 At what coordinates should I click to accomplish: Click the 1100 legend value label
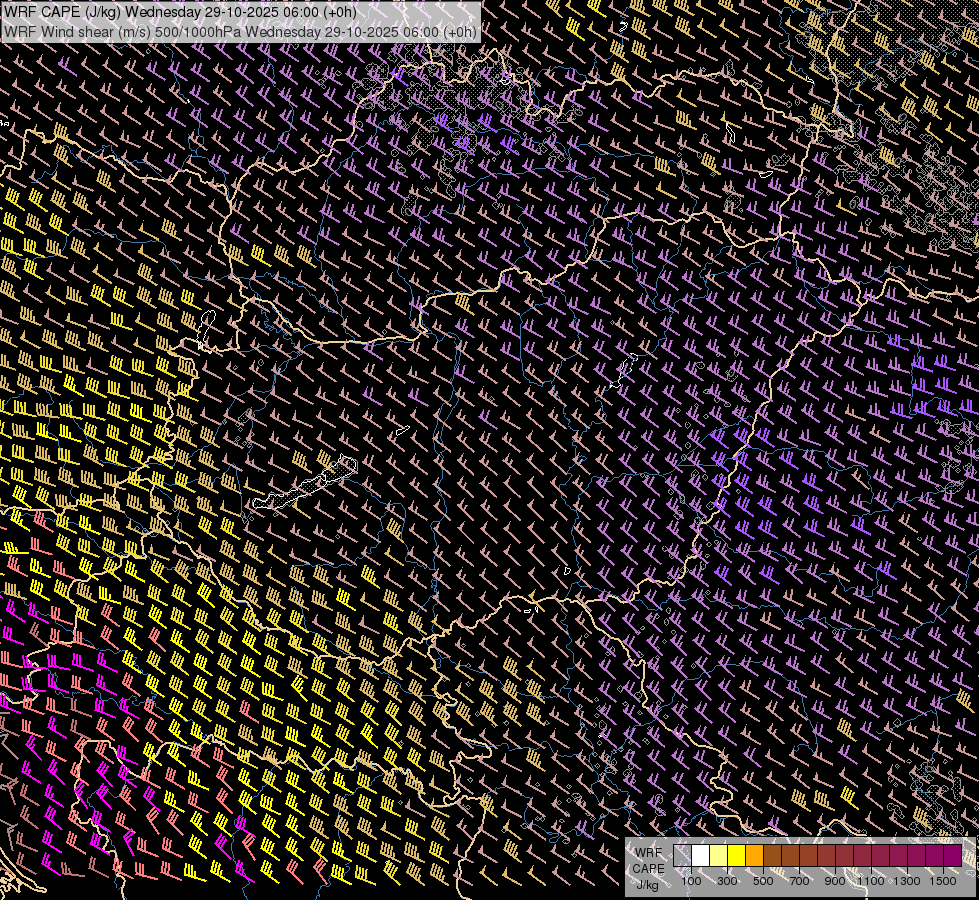point(870,881)
